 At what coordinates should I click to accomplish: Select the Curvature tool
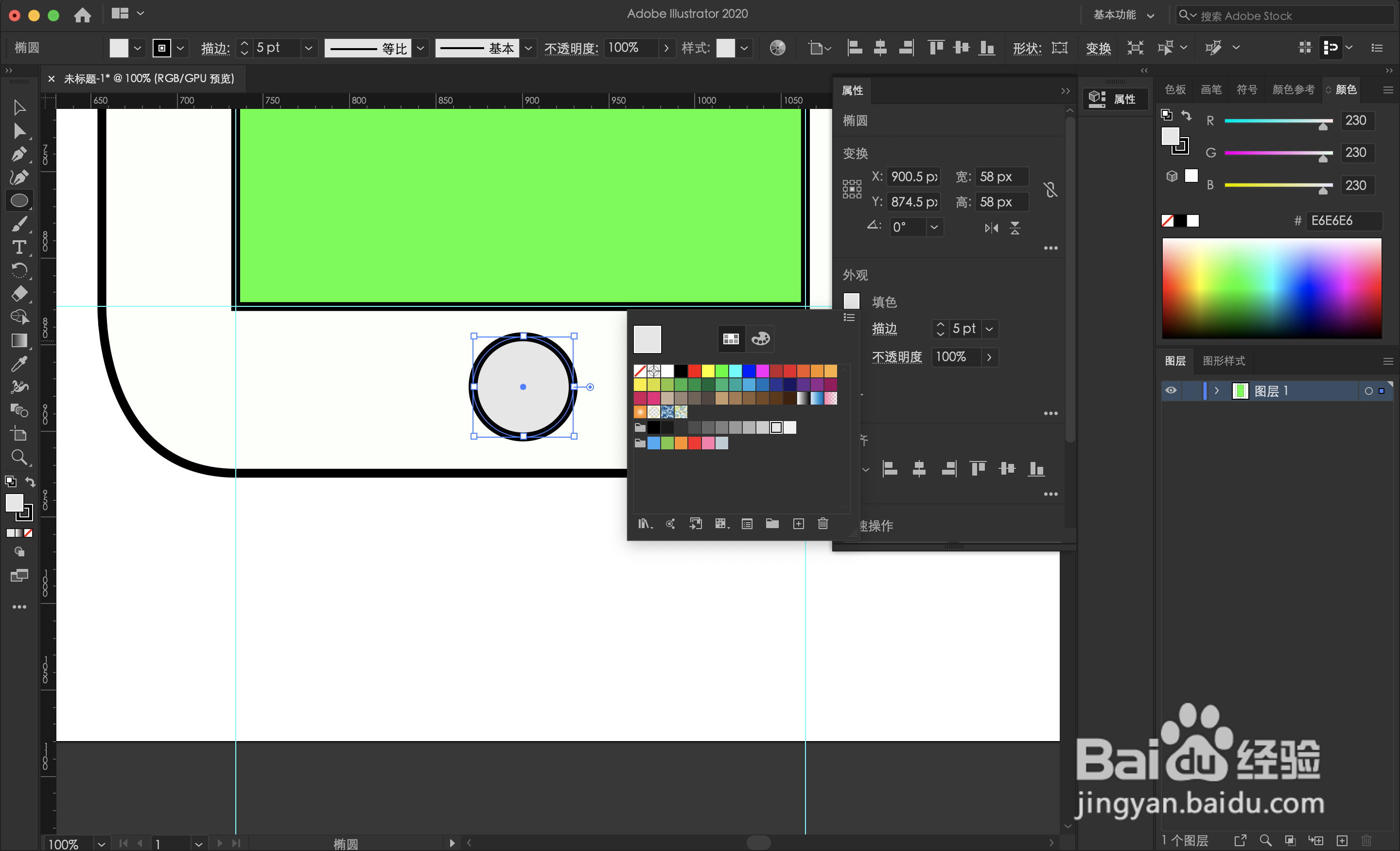pyautogui.click(x=19, y=177)
